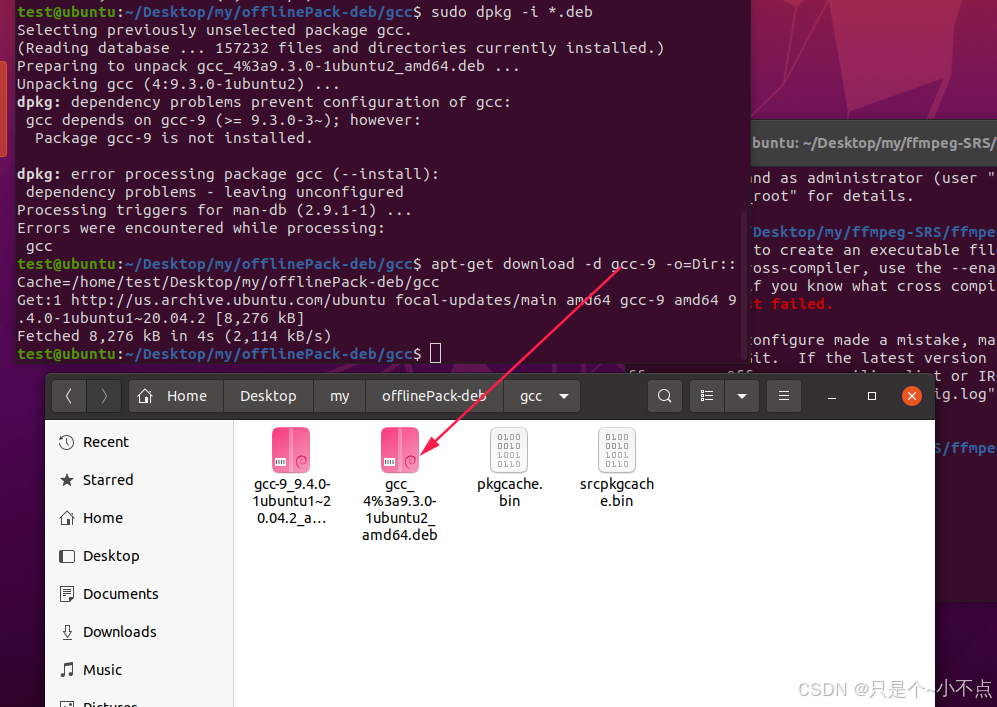The image size is (997, 707).
Task: Select the gcc path breadcrumb
Action: (531, 396)
